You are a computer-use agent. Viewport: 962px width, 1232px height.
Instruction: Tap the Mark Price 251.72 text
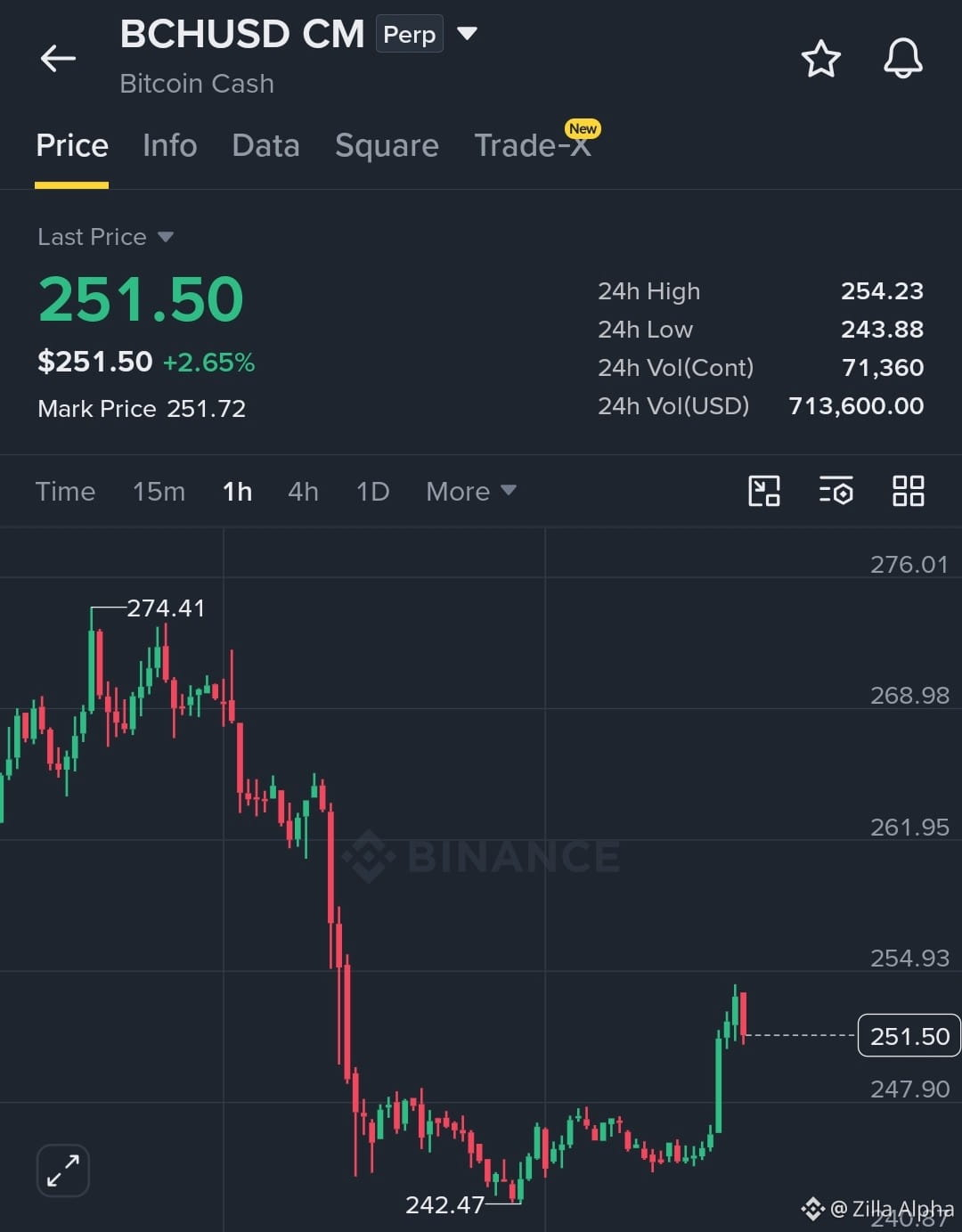coord(142,409)
